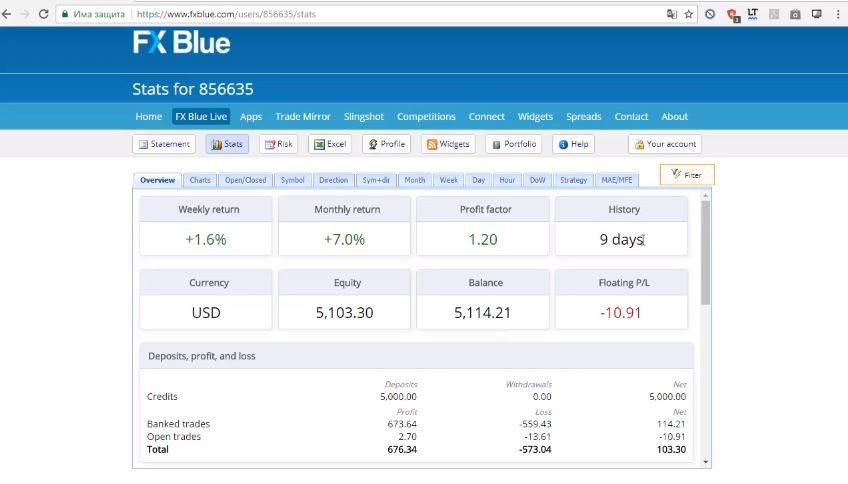Viewport: 848px width, 484px height.
Task: Click the Help button with info icon
Action: (573, 144)
